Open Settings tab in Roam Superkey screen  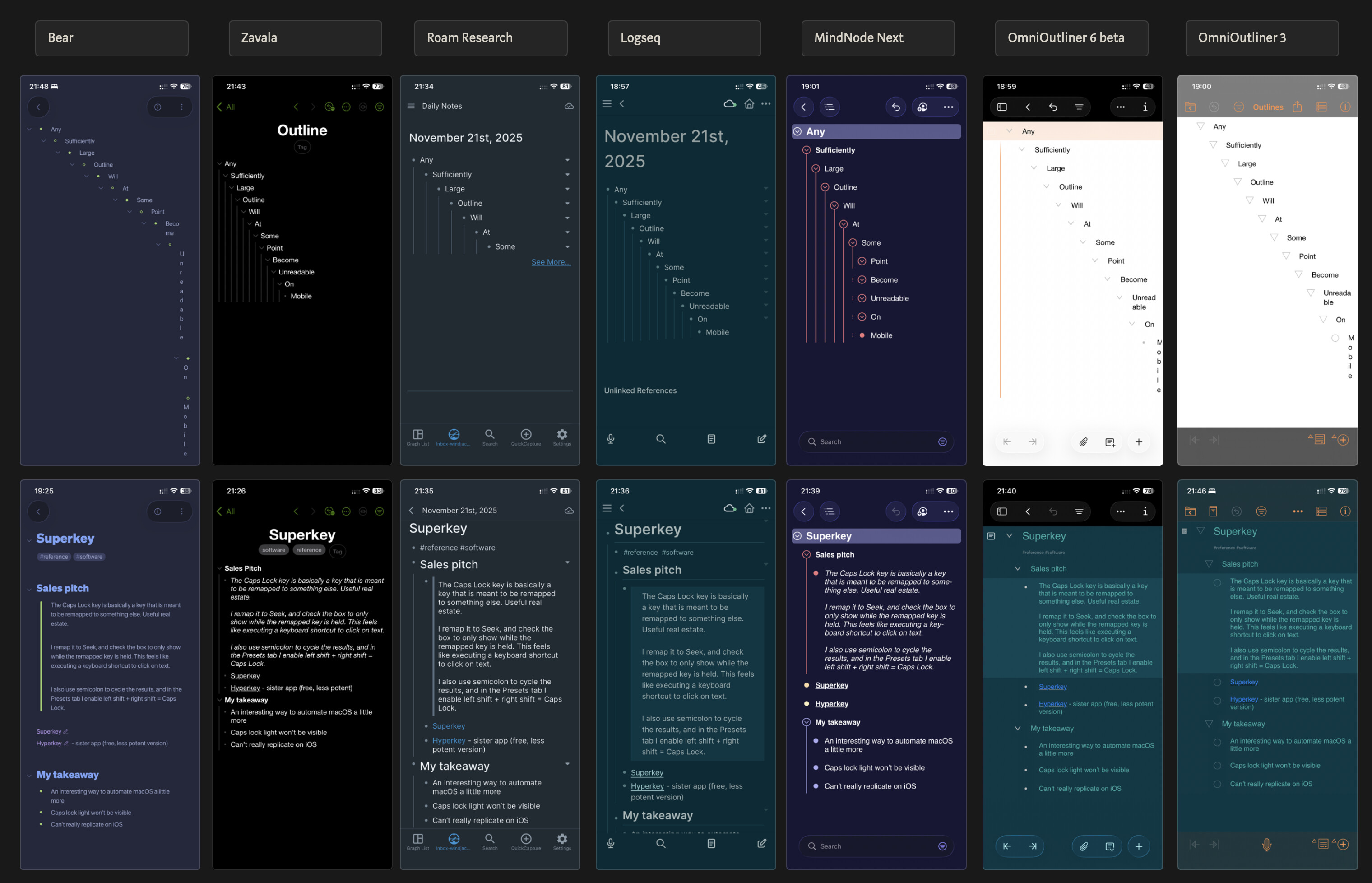(561, 841)
